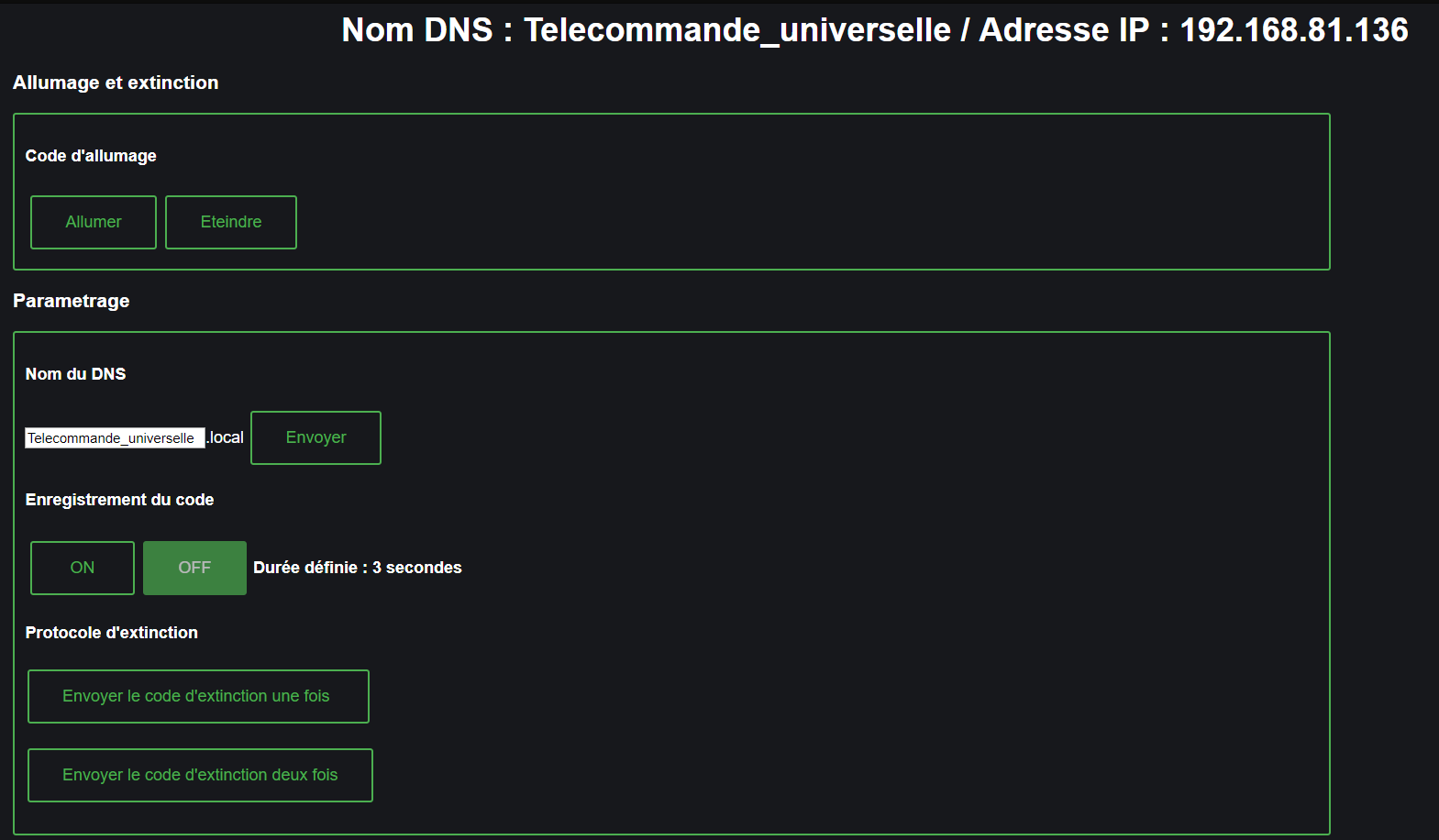Click inside the Telecommande_universelle text box
The height and width of the screenshot is (840, 1439).
point(115,437)
